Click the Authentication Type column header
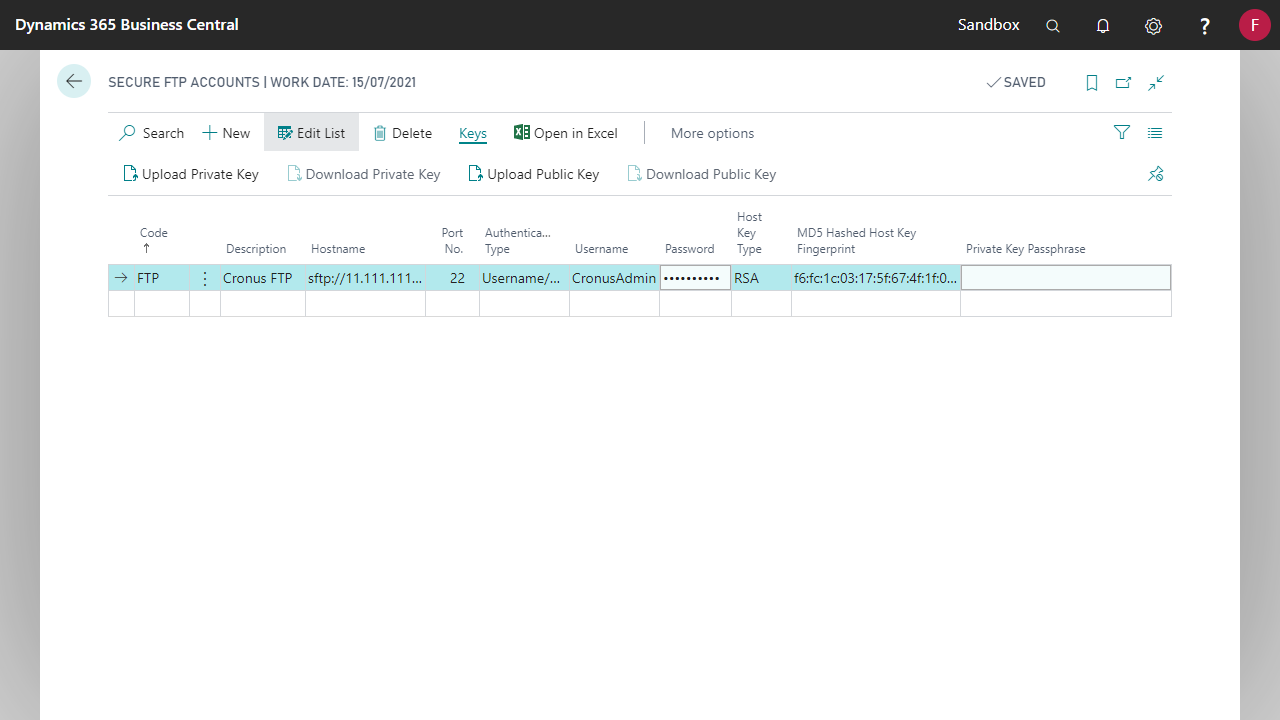The height and width of the screenshot is (720, 1280). pos(518,240)
